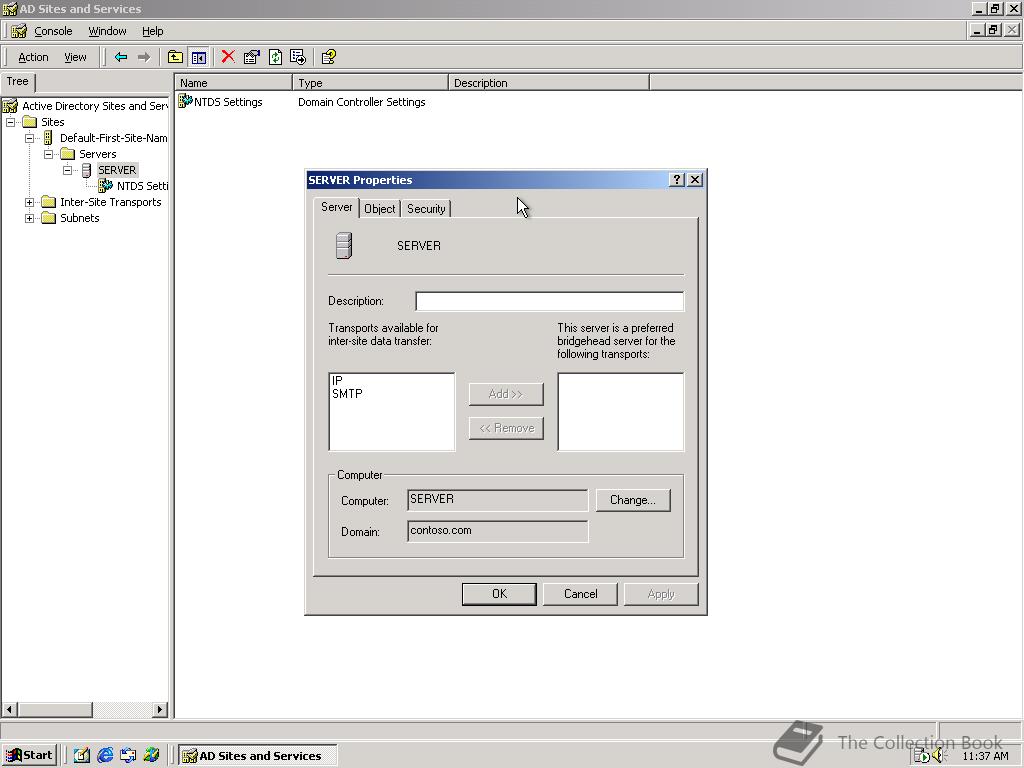Click AD Sites and Services taskbar button
The width and height of the screenshot is (1024, 768).
coord(258,756)
